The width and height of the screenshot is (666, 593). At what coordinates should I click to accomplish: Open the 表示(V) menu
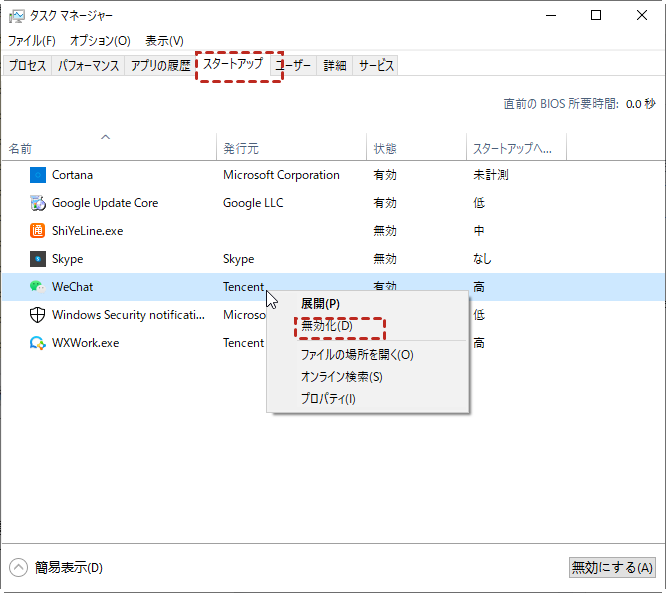tap(164, 41)
